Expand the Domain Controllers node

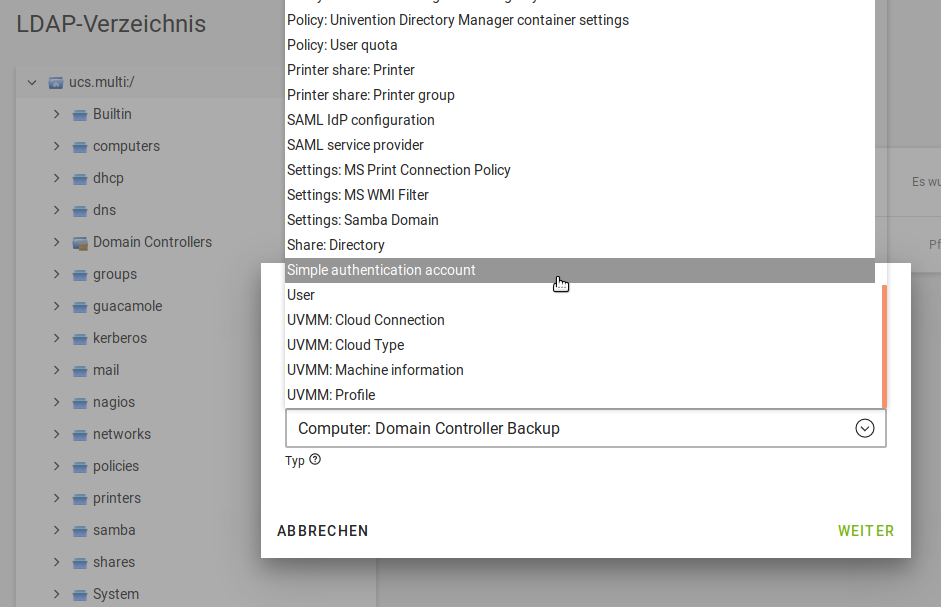(x=56, y=242)
